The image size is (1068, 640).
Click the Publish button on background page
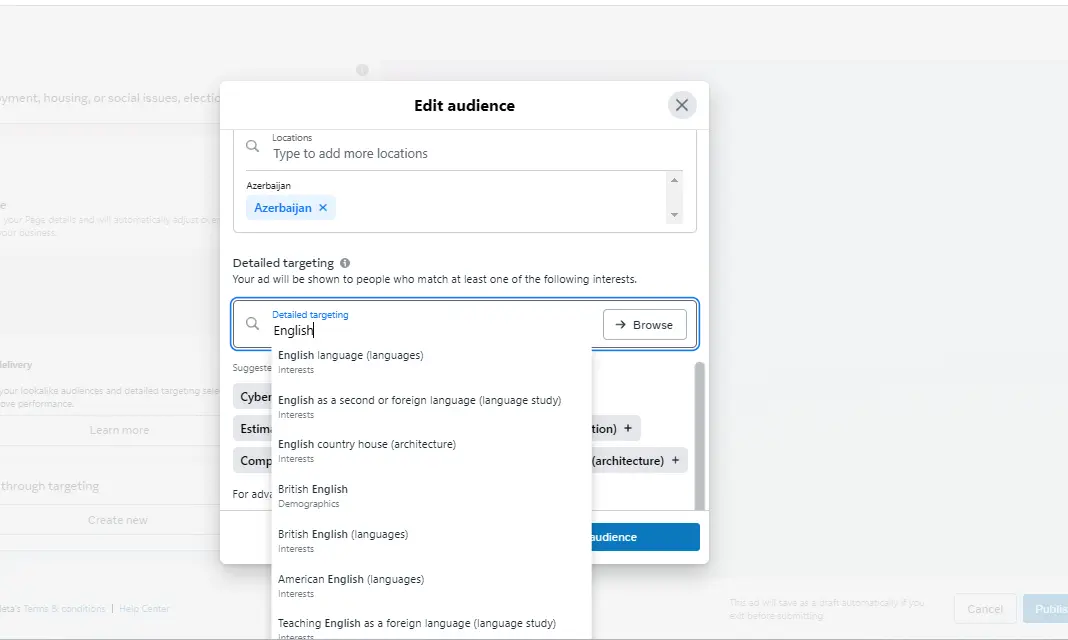(x=1046, y=609)
